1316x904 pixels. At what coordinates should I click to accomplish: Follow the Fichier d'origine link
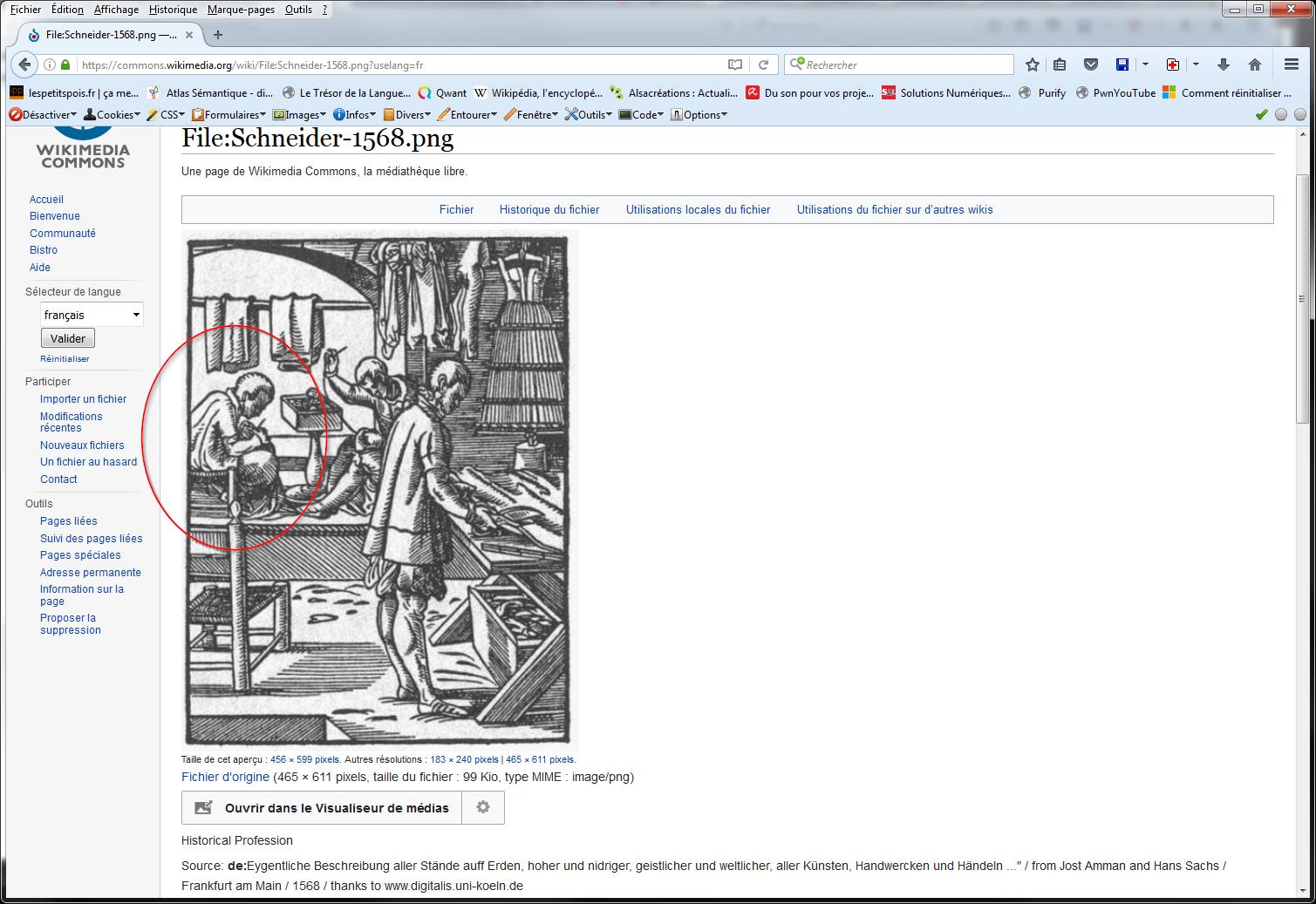225,777
